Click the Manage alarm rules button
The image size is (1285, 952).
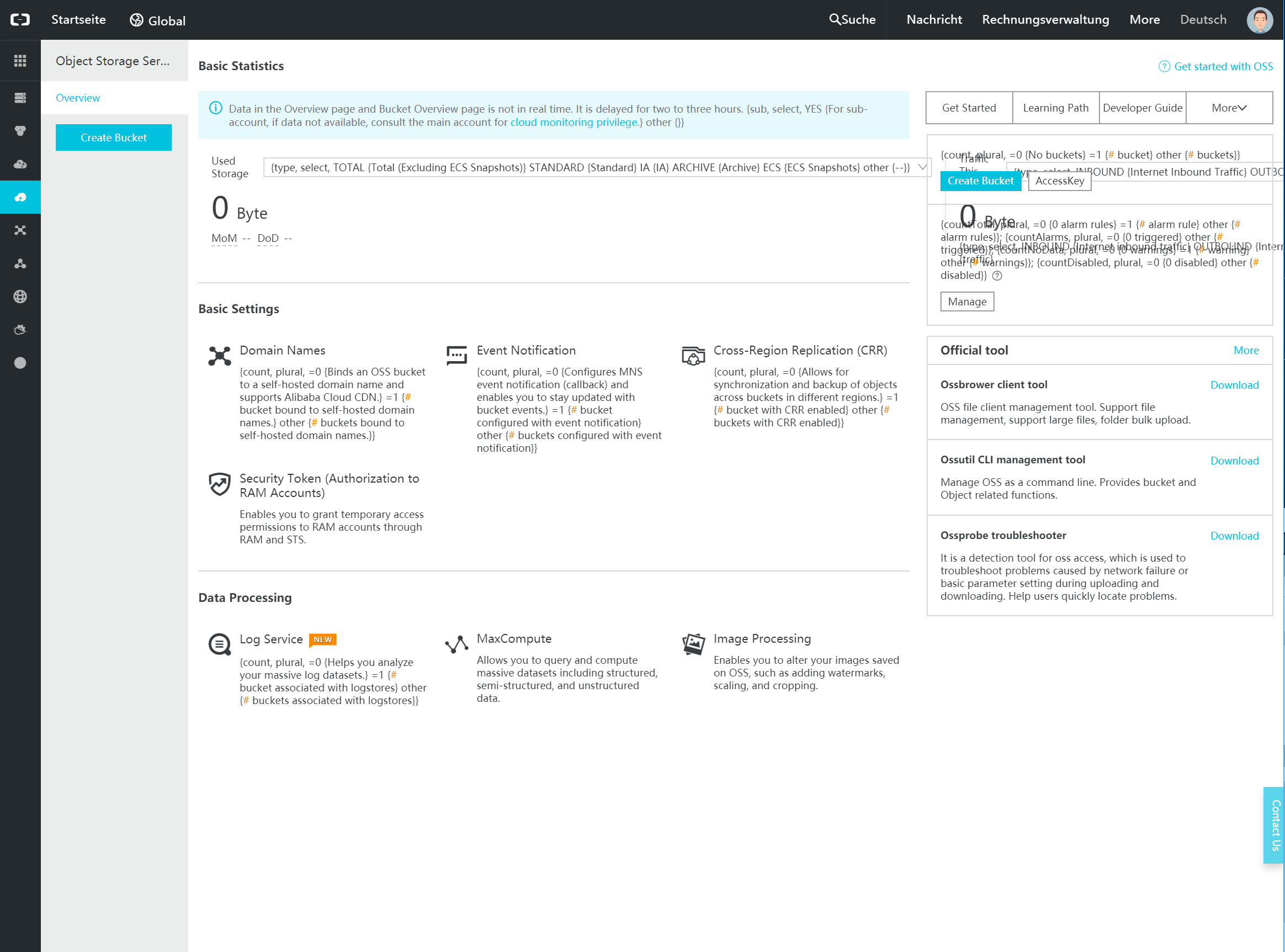(967, 302)
